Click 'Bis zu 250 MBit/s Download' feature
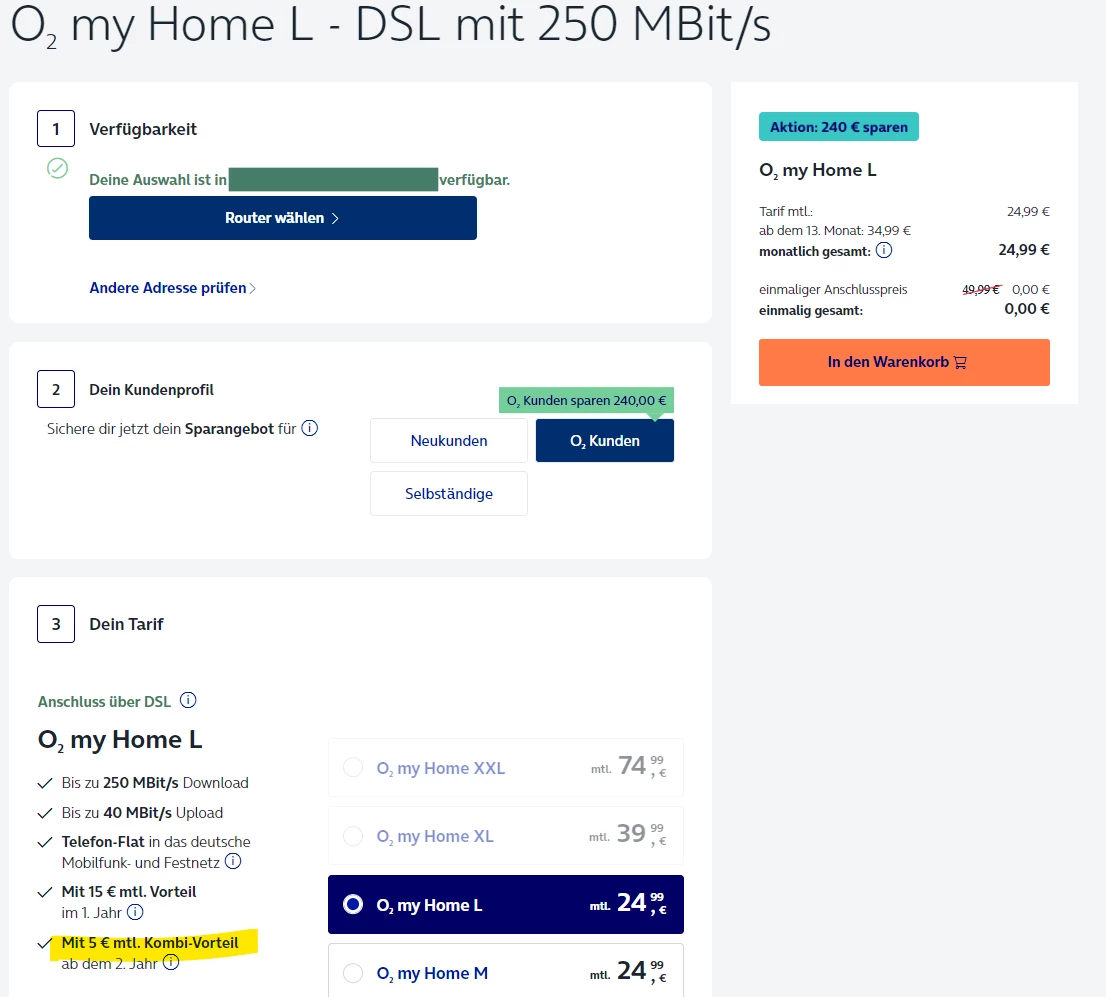This screenshot has height=997, width=1106. [x=155, y=783]
